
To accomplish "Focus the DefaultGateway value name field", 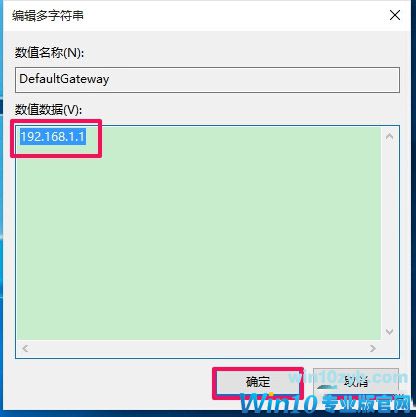I will [207, 80].
